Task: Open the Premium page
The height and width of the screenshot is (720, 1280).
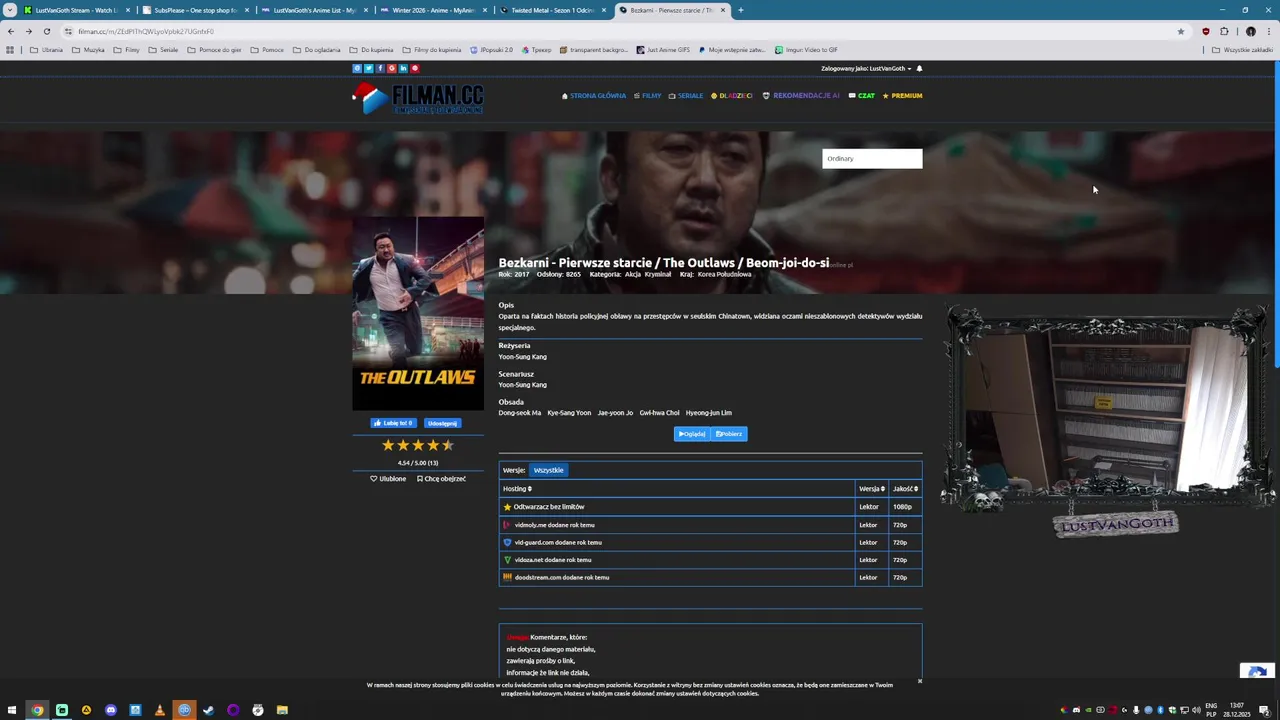Action: tap(902, 96)
